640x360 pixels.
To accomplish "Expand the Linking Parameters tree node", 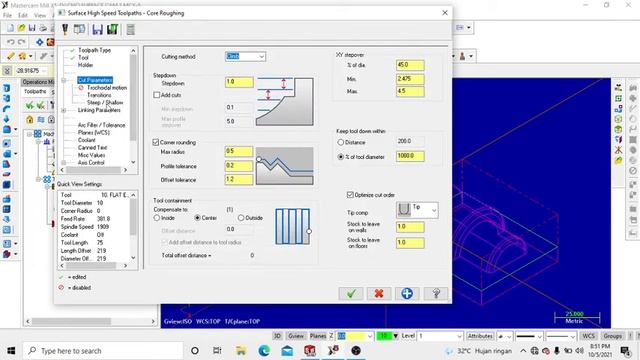I will point(64,110).
